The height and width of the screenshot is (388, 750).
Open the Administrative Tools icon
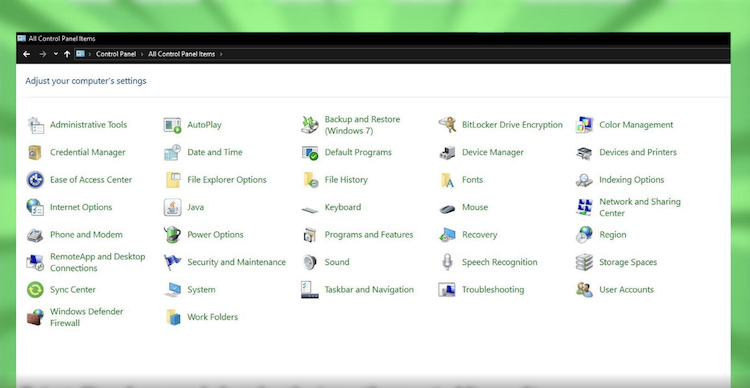point(35,125)
